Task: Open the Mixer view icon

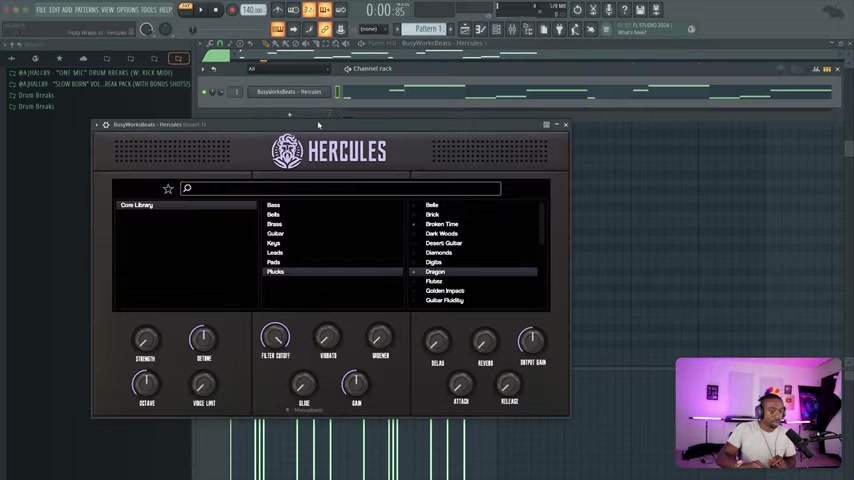Action: pos(512,29)
